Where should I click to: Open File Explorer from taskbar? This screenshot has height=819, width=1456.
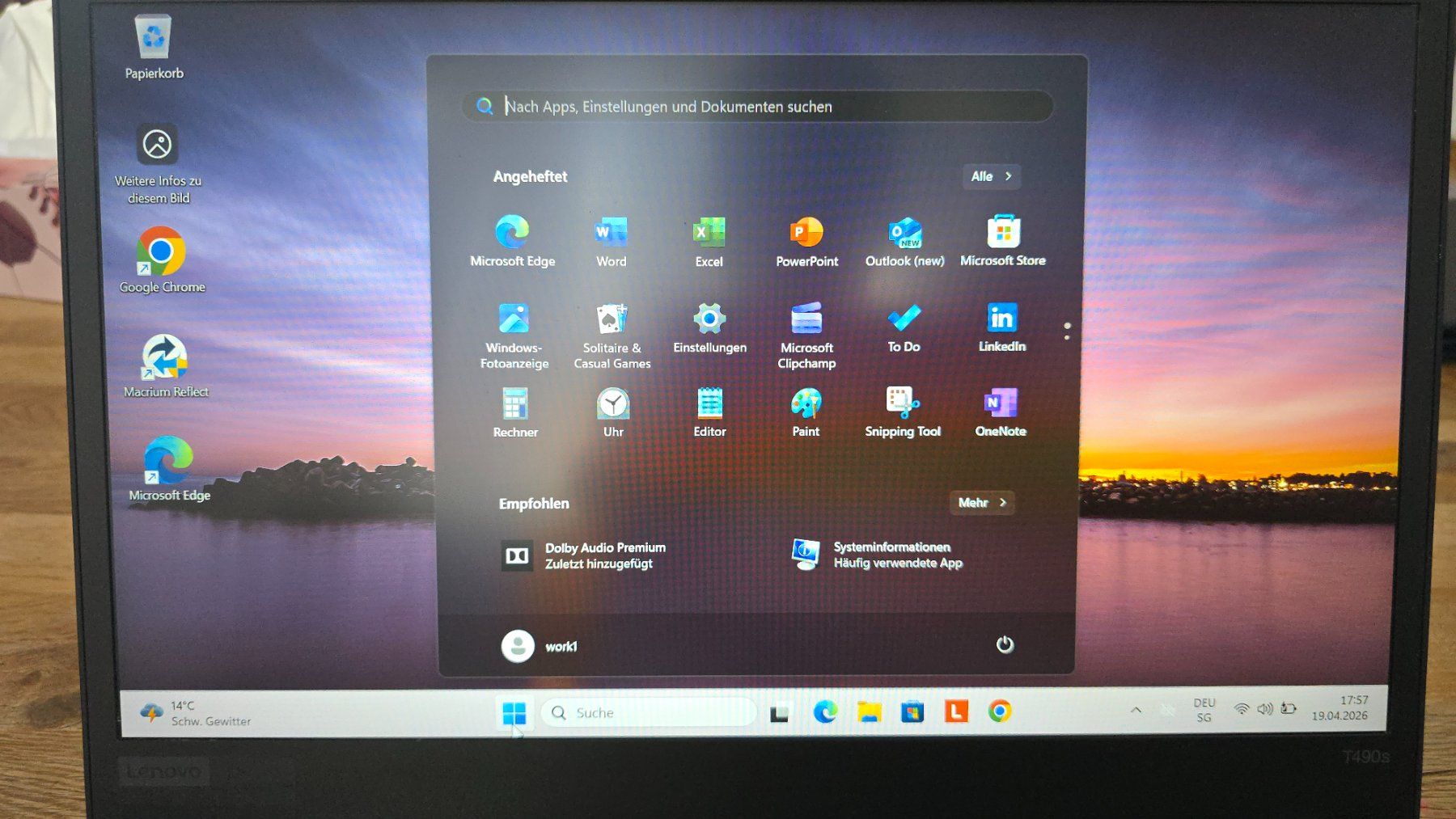(869, 711)
